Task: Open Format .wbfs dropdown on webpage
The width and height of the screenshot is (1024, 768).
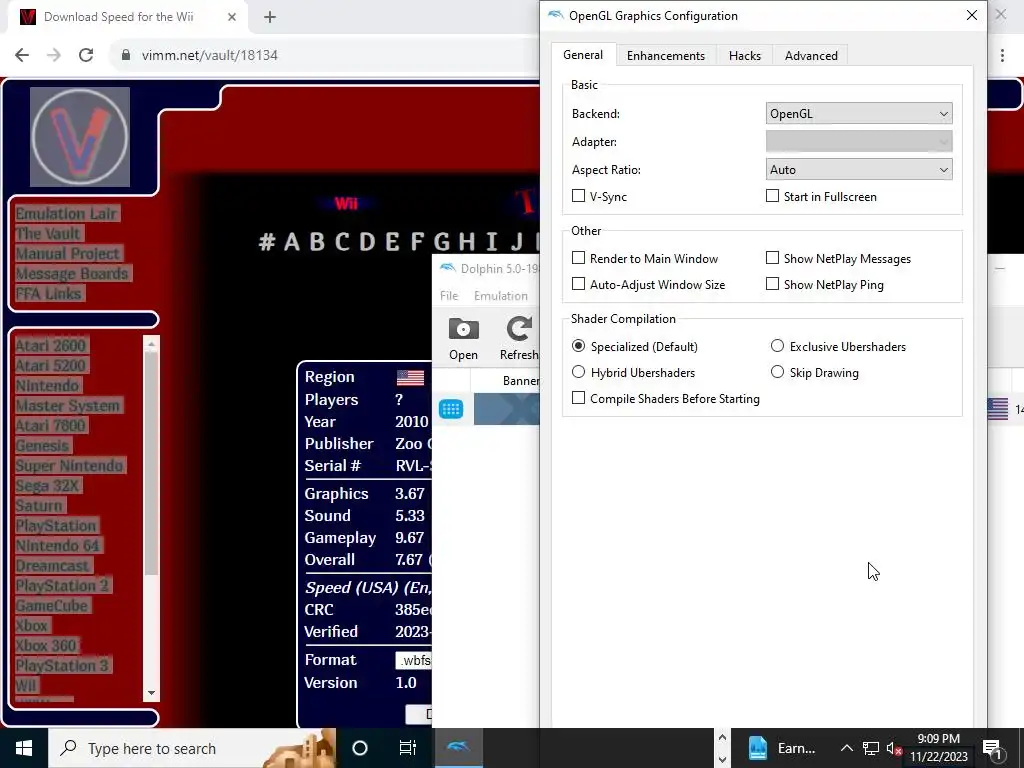Action: click(413, 660)
